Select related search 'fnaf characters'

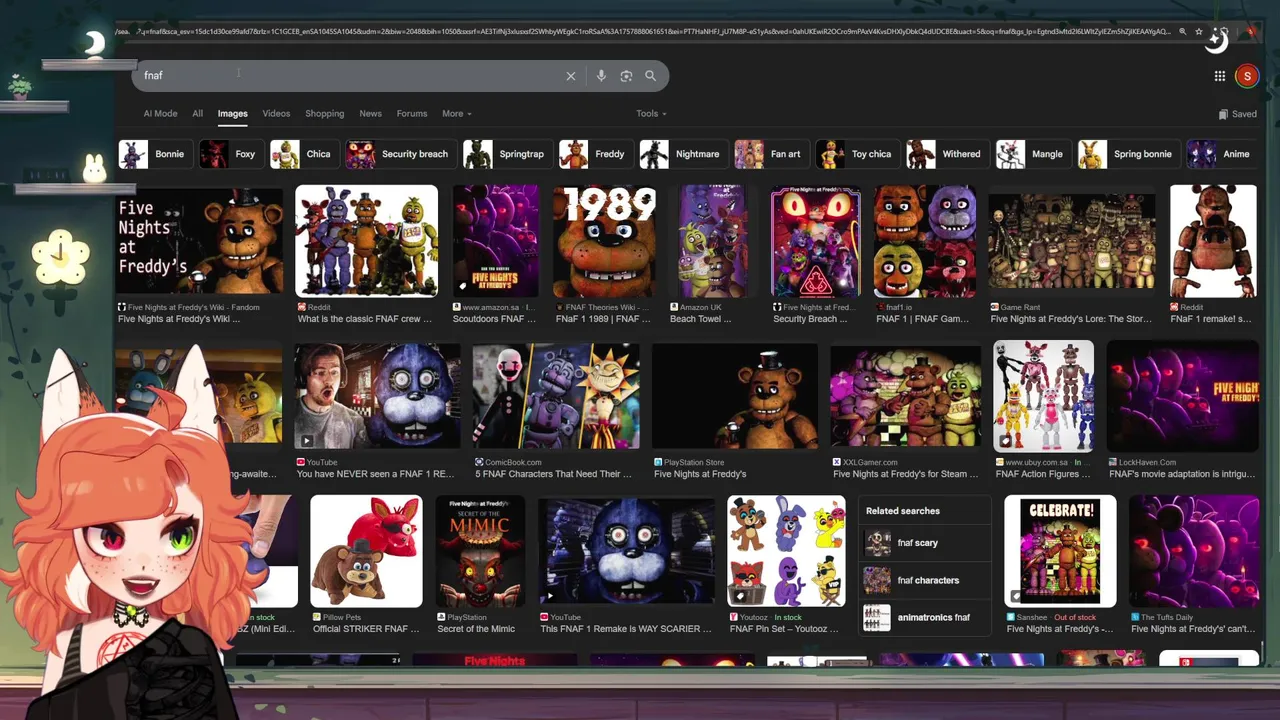pos(925,580)
